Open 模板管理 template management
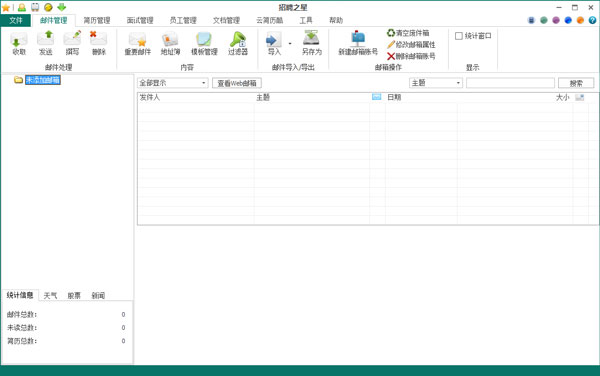 204,44
